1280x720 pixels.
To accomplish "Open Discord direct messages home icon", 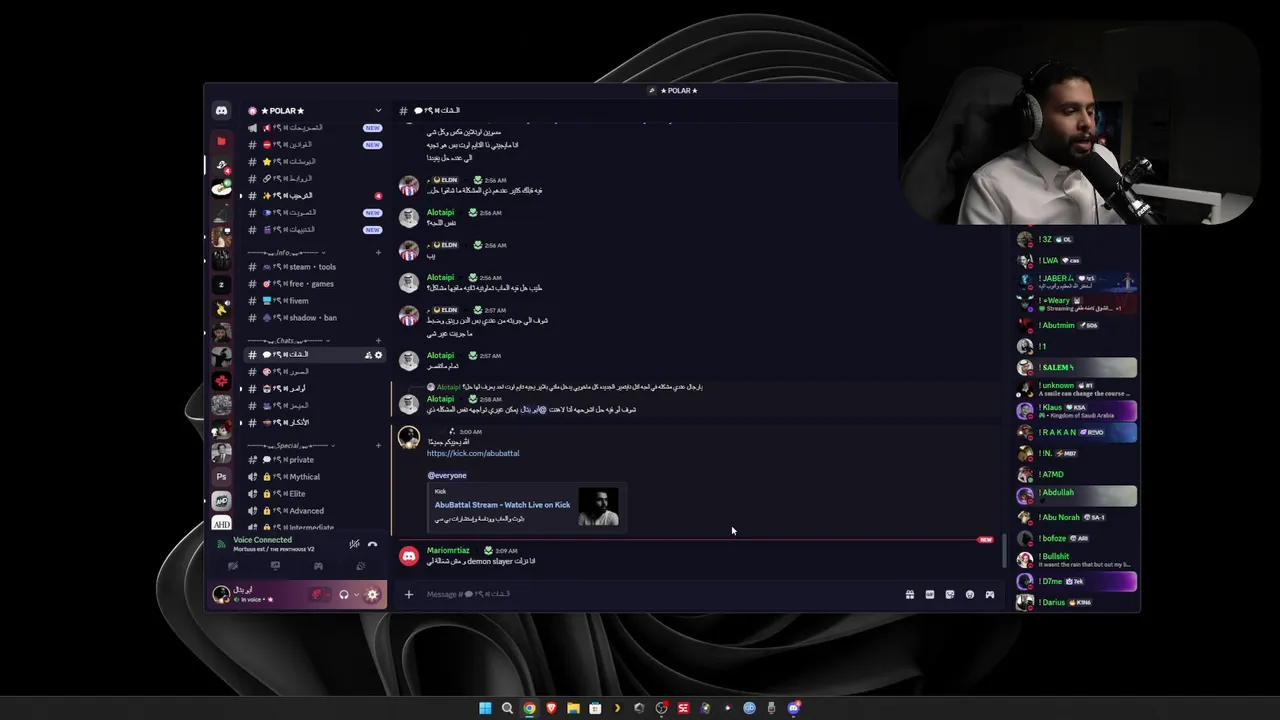I will 221,111.
